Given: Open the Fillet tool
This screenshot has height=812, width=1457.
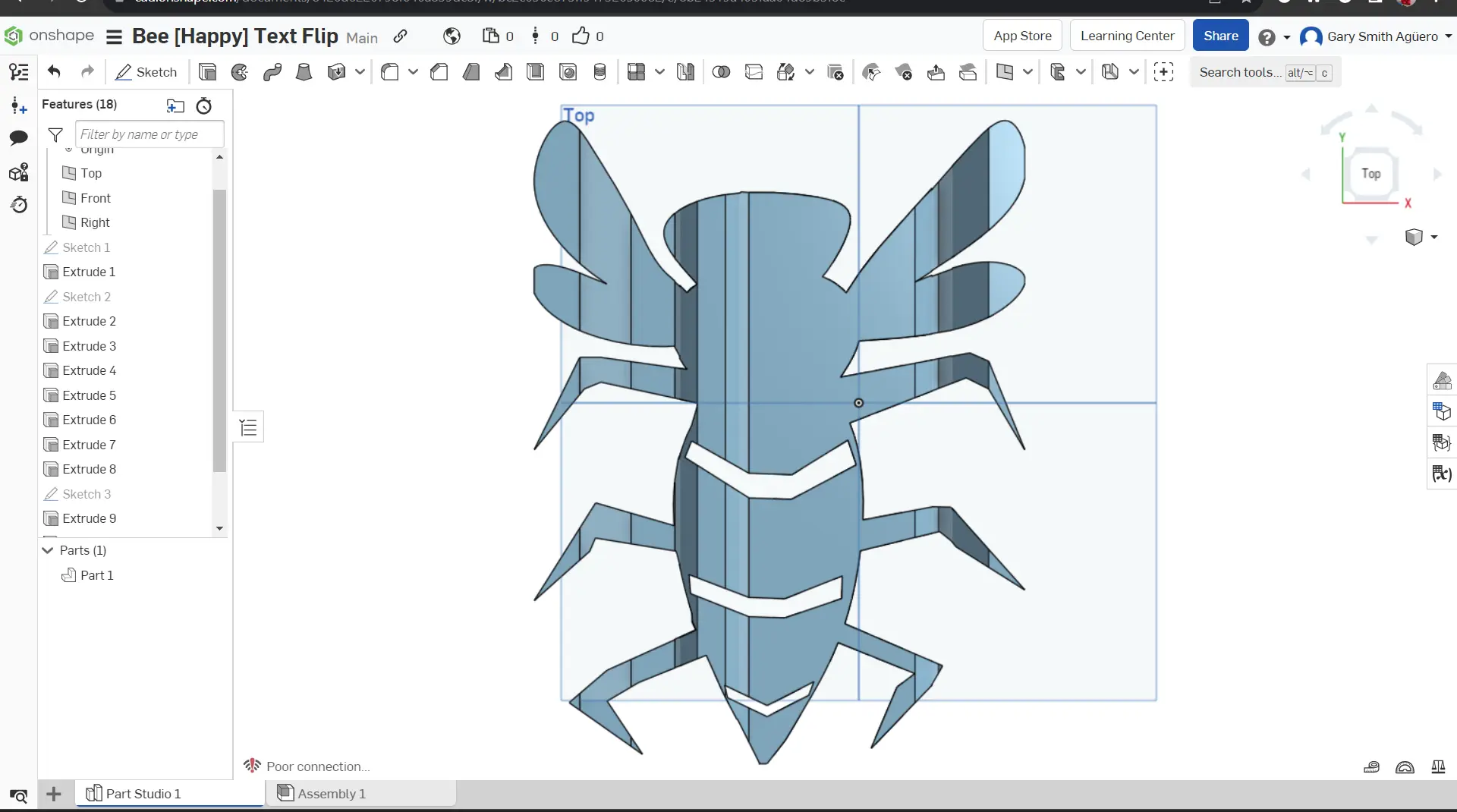Looking at the screenshot, I should pos(389,72).
